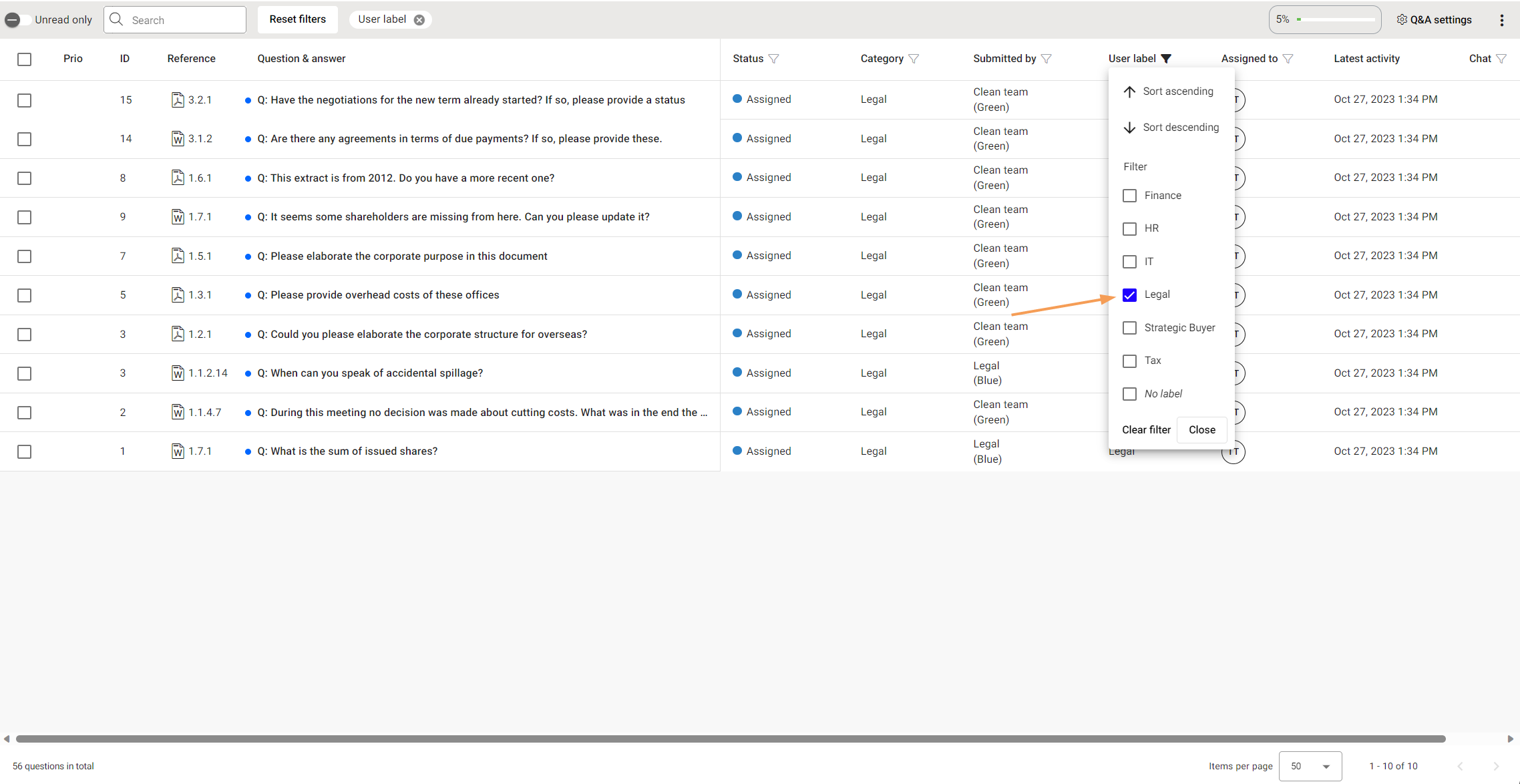
Task: Open the Category column filter funnel
Action: pos(914,59)
